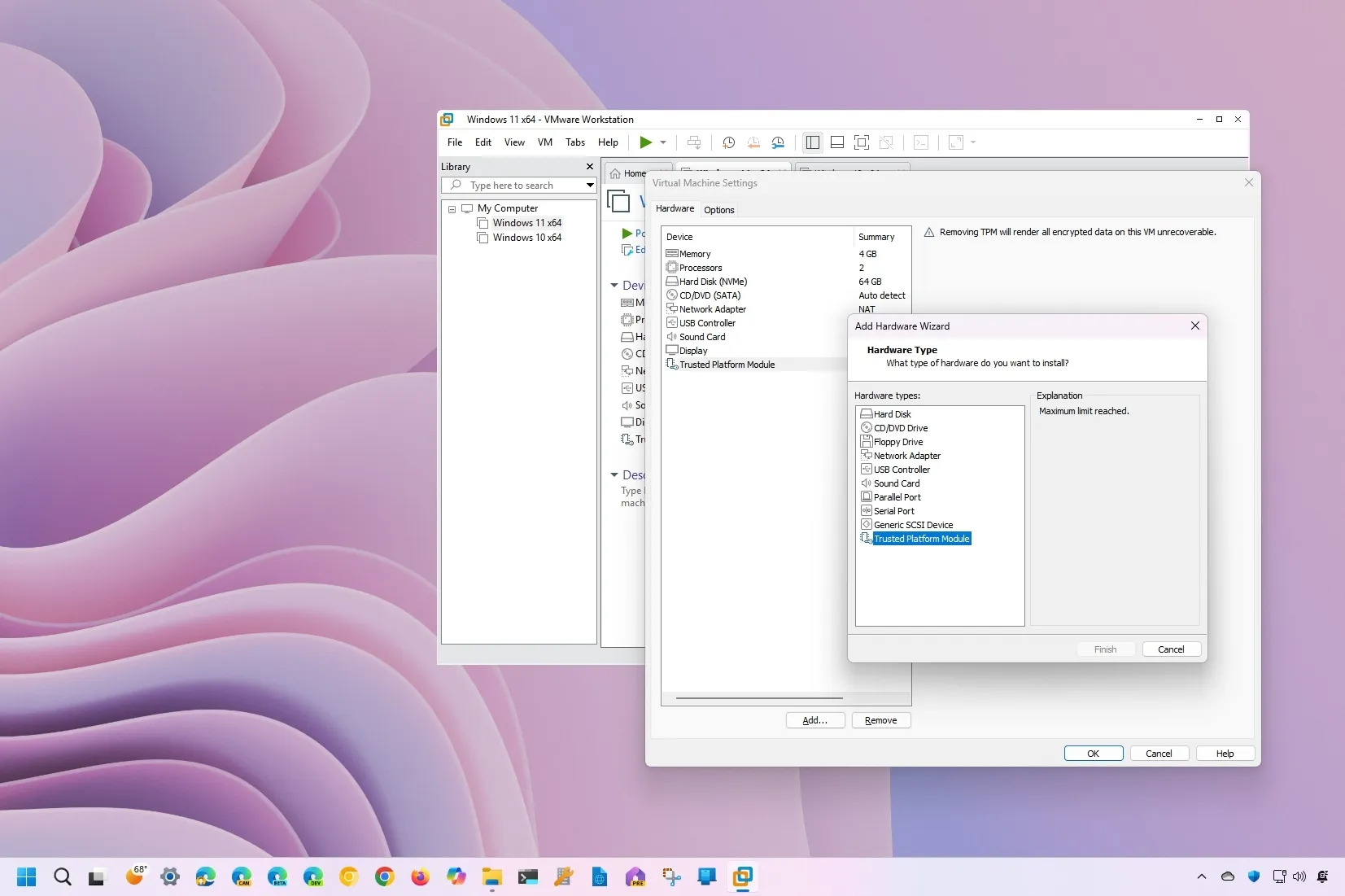Viewport: 1345px width, 896px height.
Task: Collapse the My Computer tree node
Action: pyautogui.click(x=453, y=208)
